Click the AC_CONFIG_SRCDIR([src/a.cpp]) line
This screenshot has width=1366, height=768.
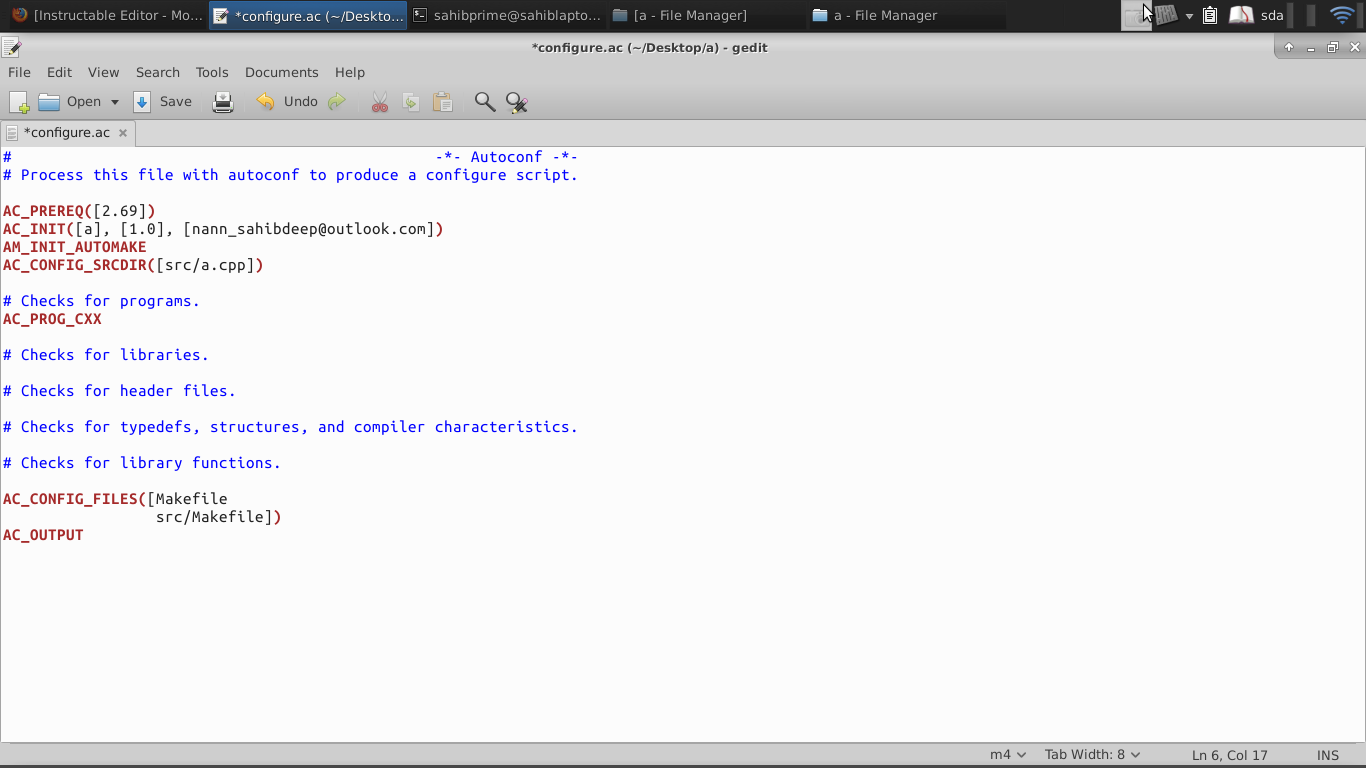(133, 265)
